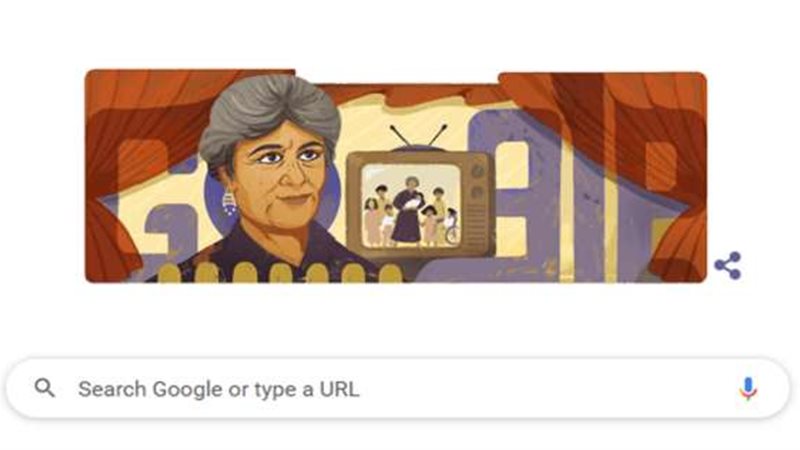Click the woman's dangling blue earring
The height and width of the screenshot is (450, 800).
click(x=229, y=202)
